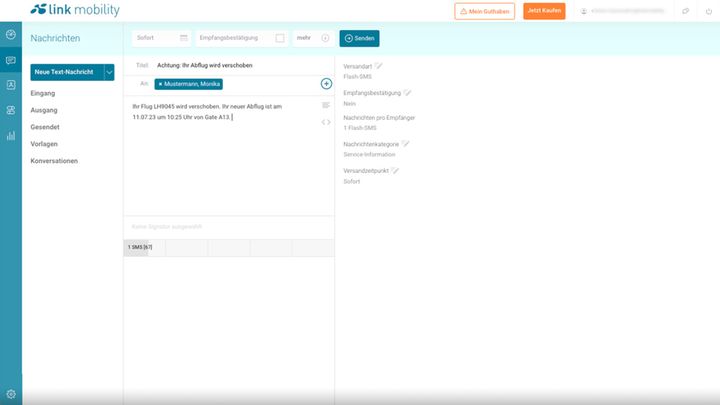The image size is (720, 405).
Task: Click the signature field Keine Signatur ausgewählt
Action: tap(229, 227)
